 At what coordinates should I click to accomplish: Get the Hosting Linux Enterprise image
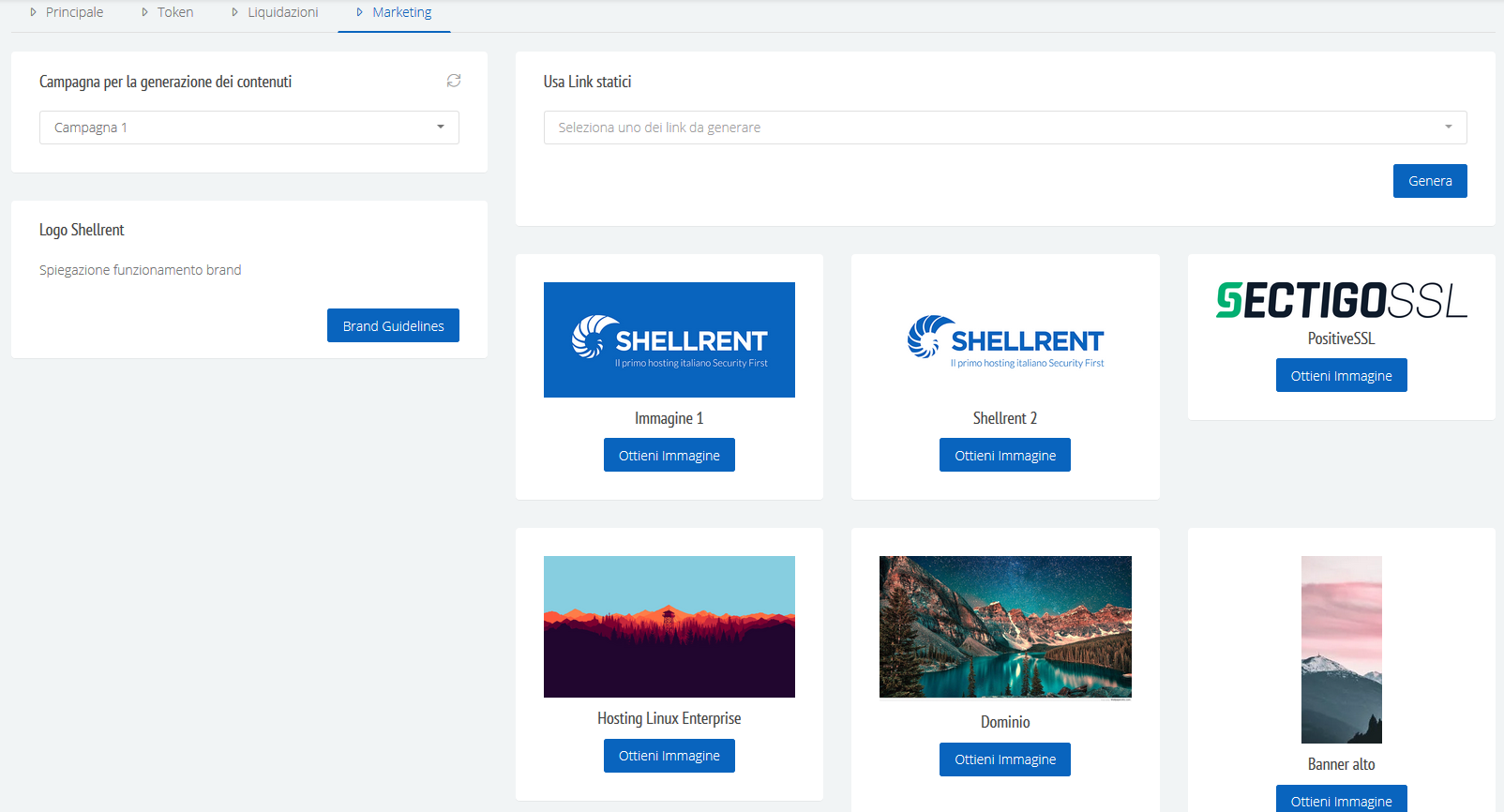pos(669,756)
